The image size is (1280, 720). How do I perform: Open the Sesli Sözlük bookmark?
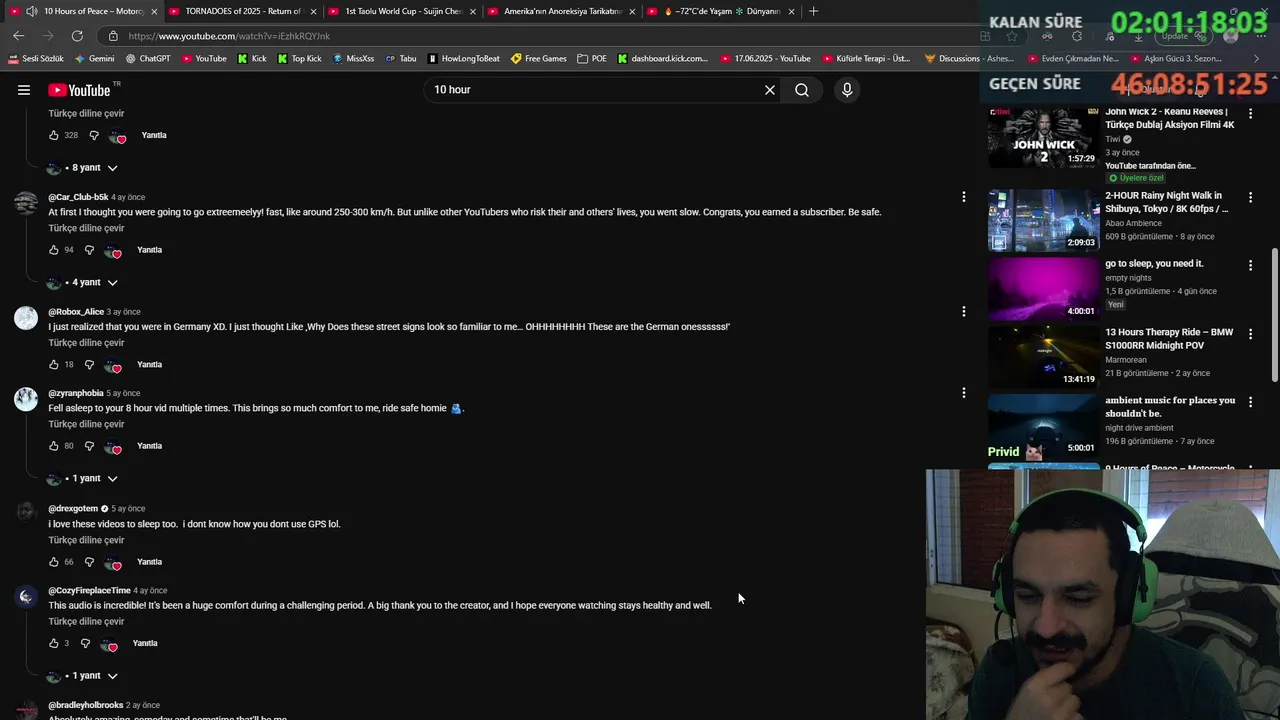[36, 59]
